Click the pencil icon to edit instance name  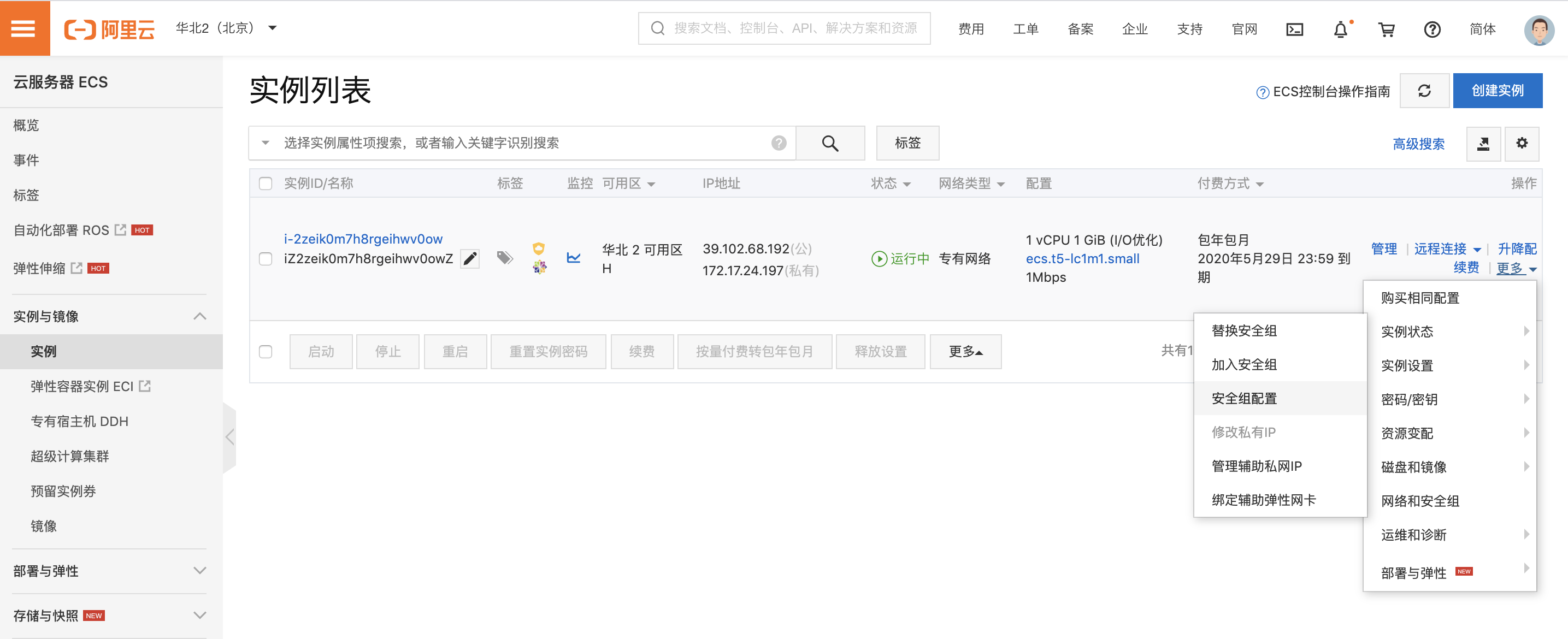(470, 259)
